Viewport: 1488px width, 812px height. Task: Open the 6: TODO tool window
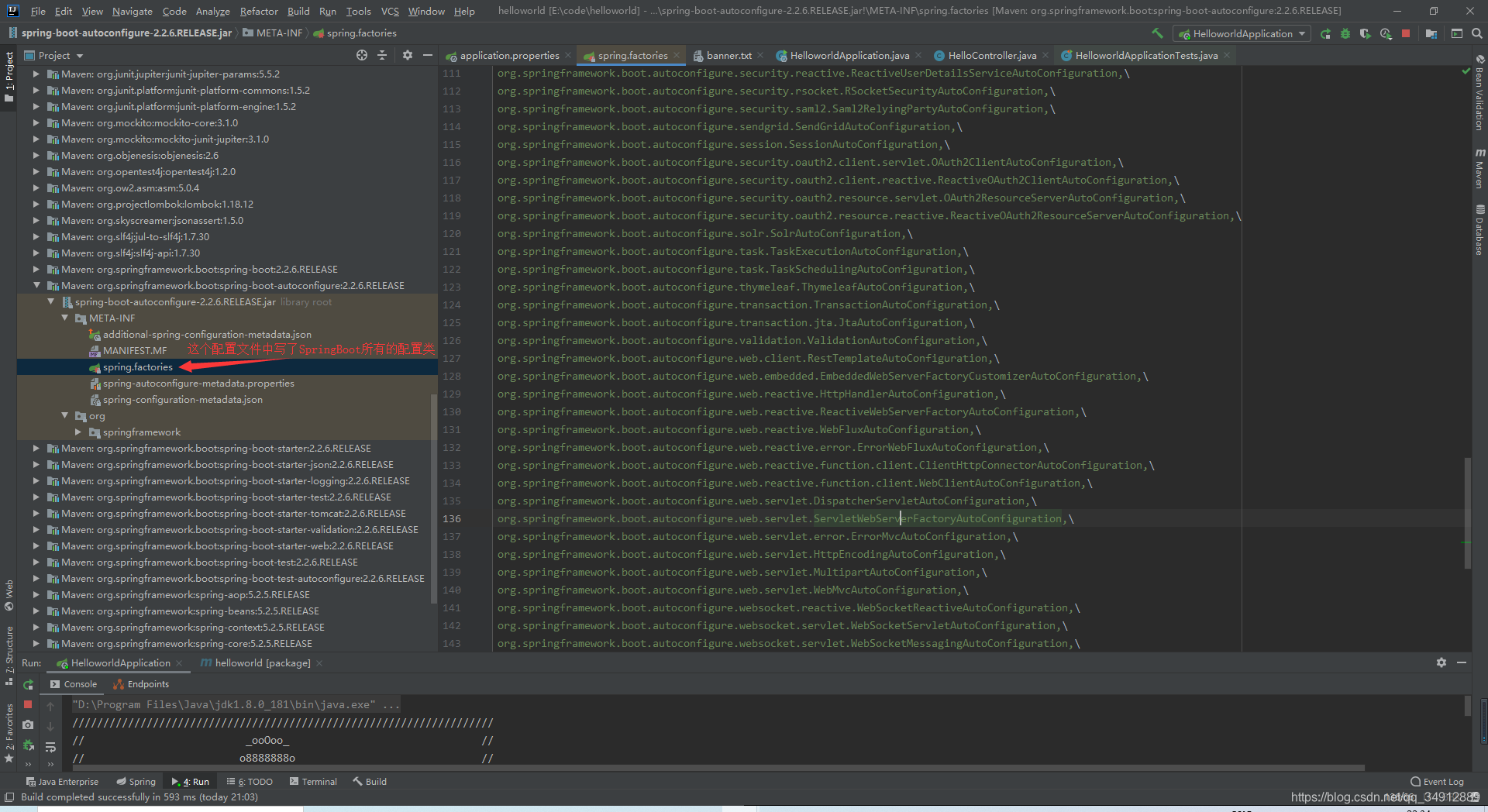250,782
